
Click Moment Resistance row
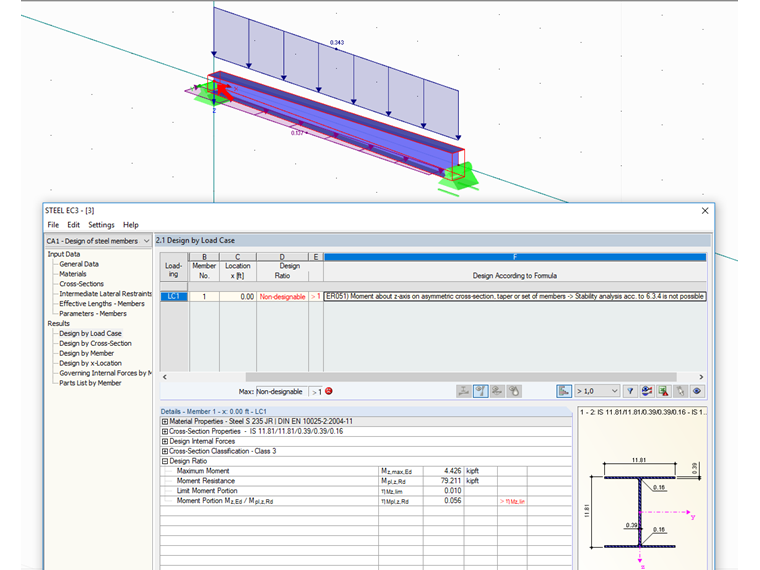tap(366, 481)
